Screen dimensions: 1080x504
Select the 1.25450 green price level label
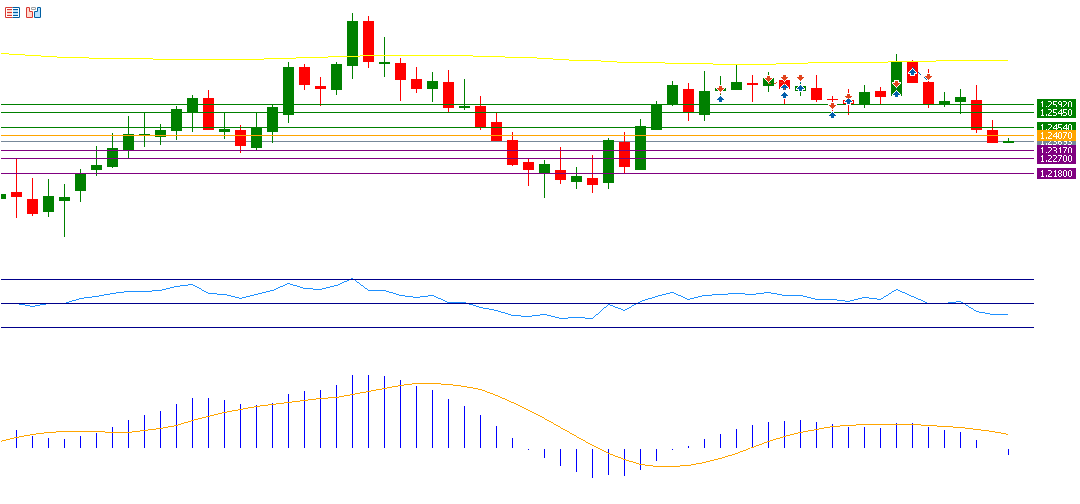(1056, 113)
